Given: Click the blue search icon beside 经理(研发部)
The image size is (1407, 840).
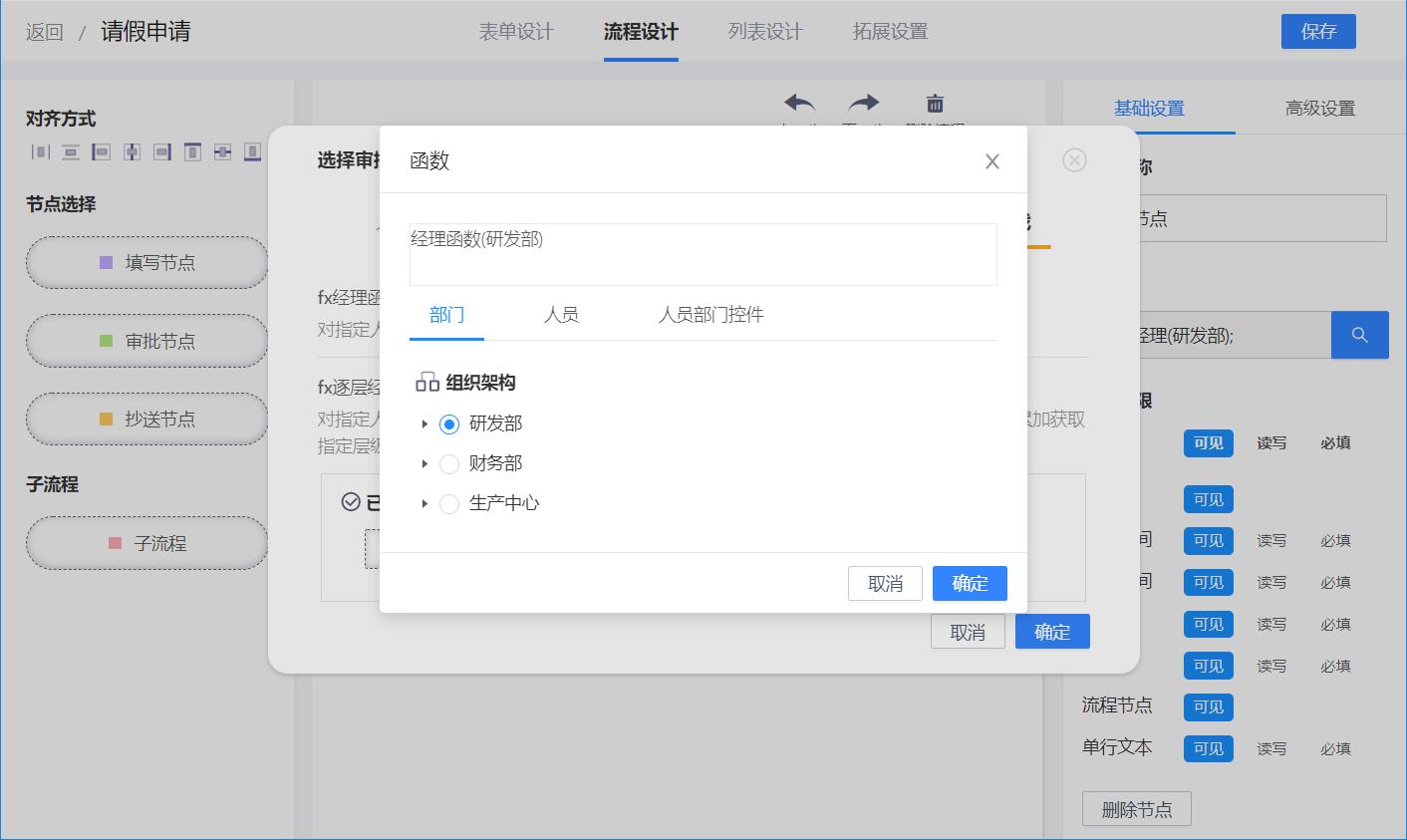Looking at the screenshot, I should [x=1360, y=335].
